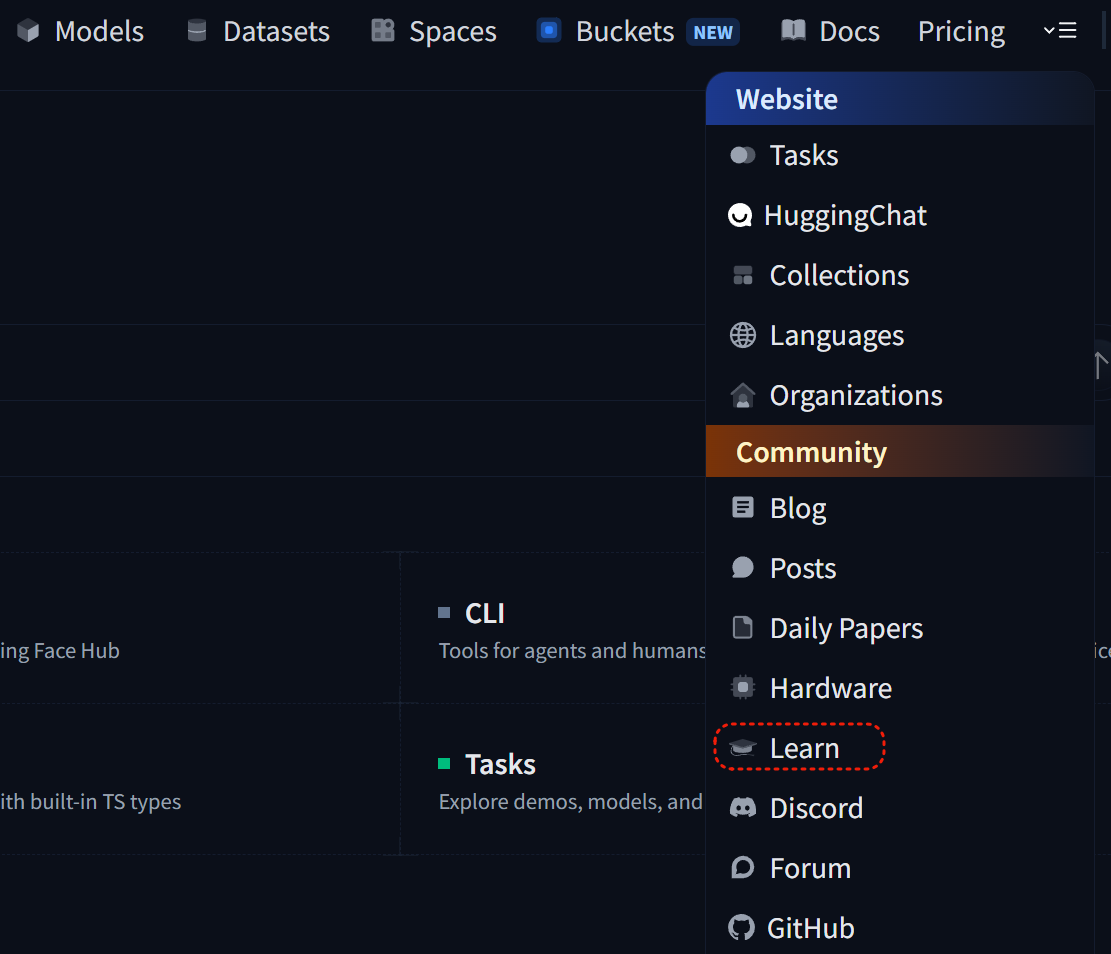Select GitHub menu entry
1111x954 pixels.
point(900,928)
